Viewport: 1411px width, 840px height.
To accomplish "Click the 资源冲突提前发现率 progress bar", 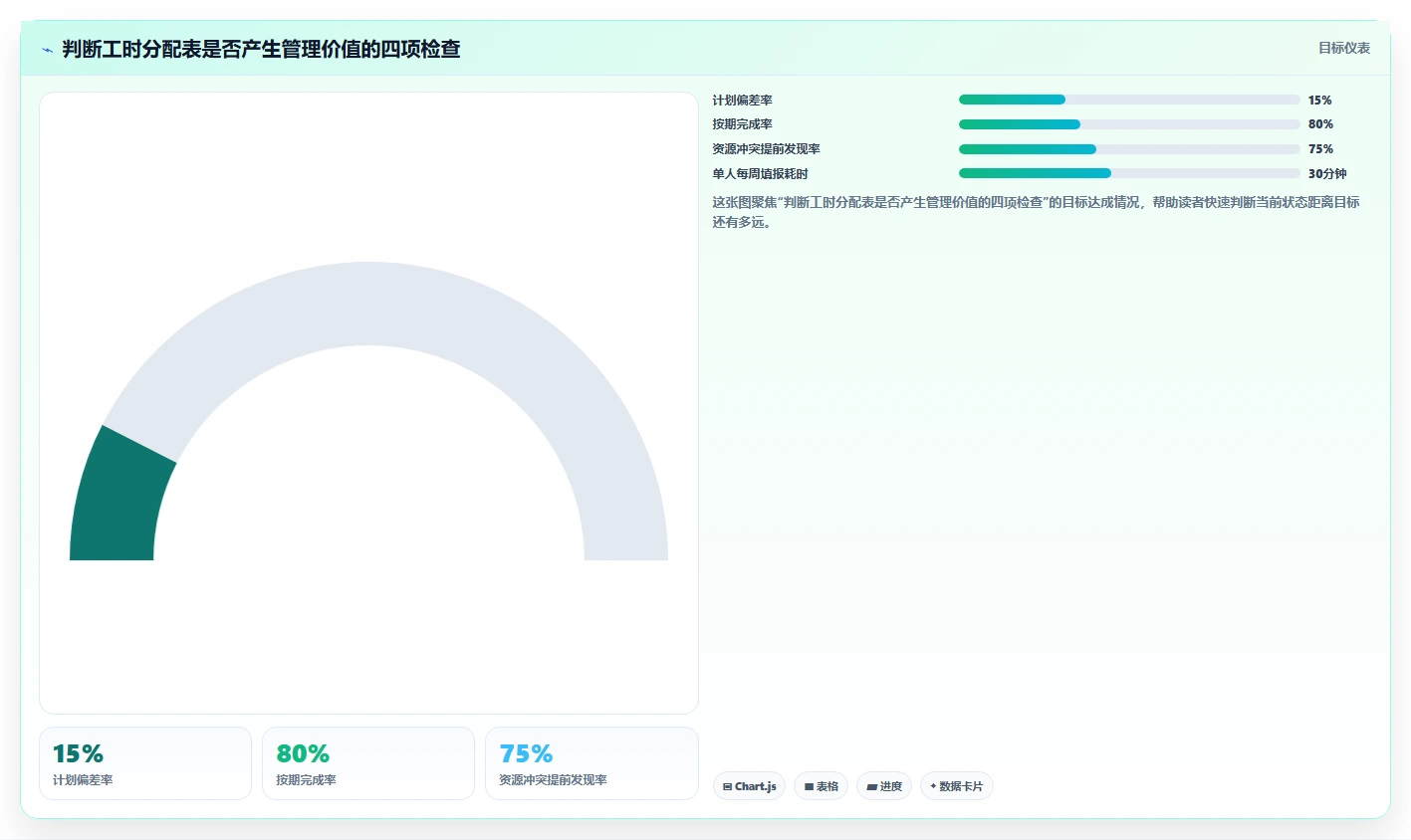I will pyautogui.click(x=1129, y=149).
